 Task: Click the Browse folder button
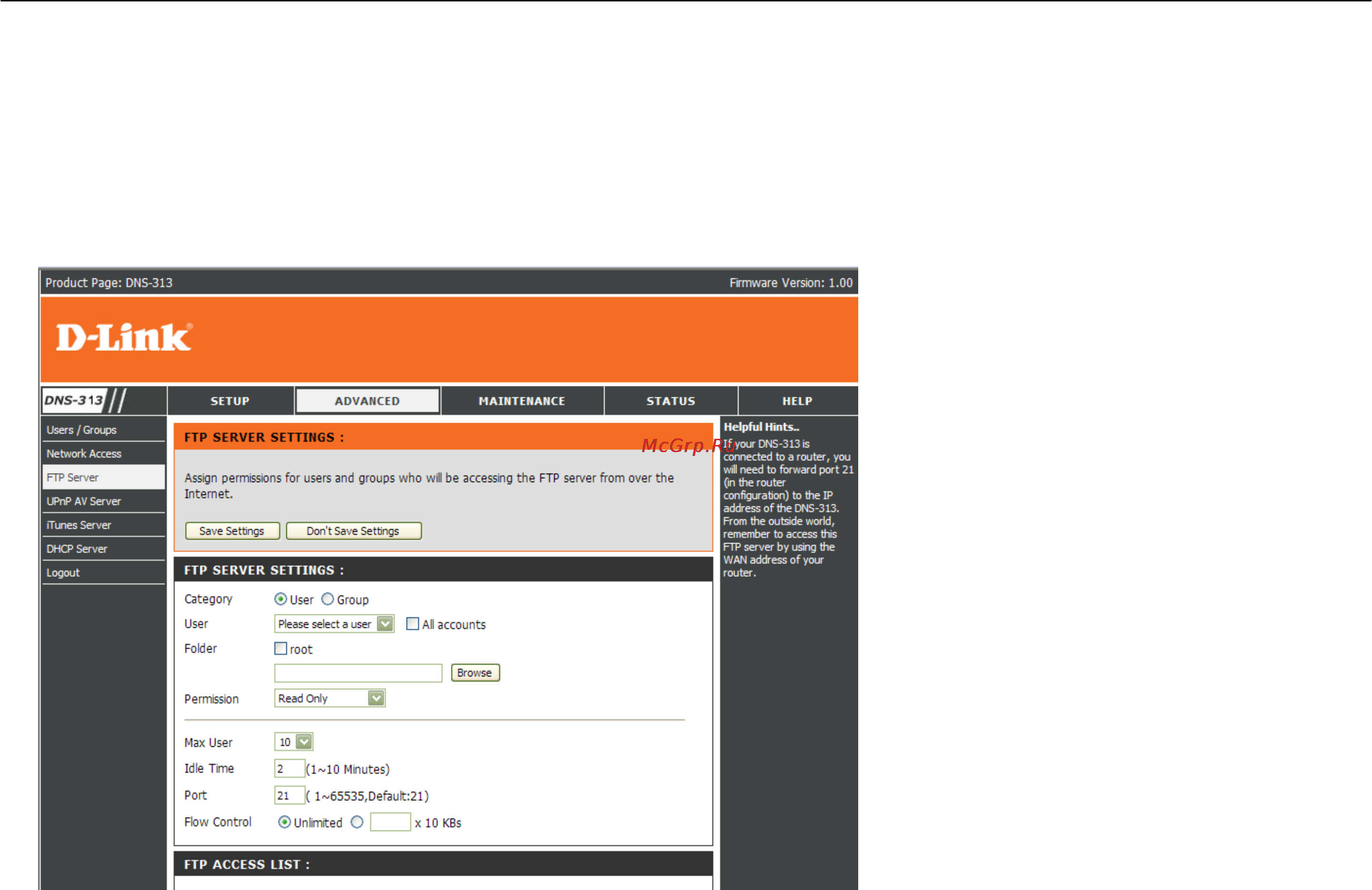click(475, 673)
